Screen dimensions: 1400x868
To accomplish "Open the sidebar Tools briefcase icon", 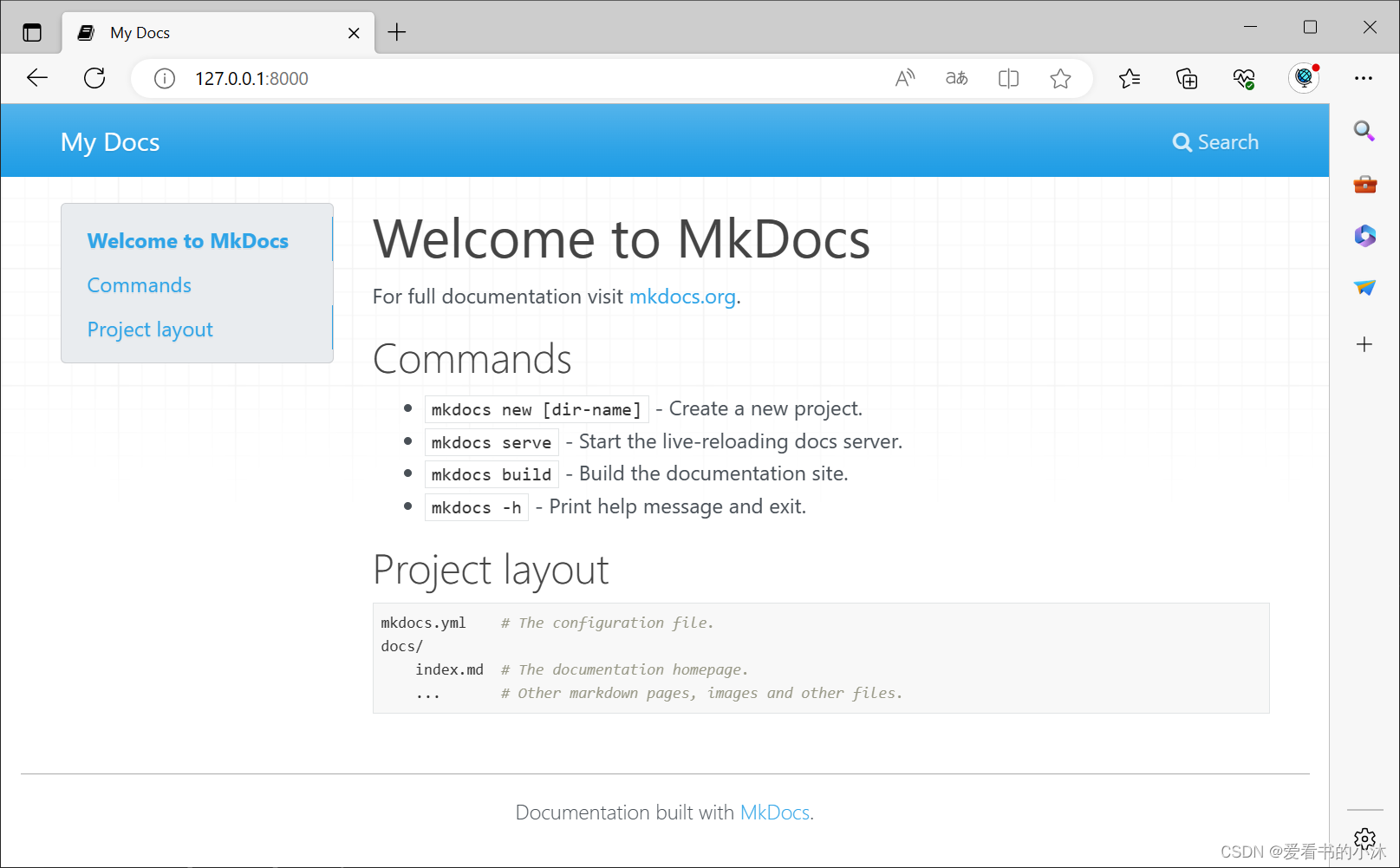I will pos(1364,184).
